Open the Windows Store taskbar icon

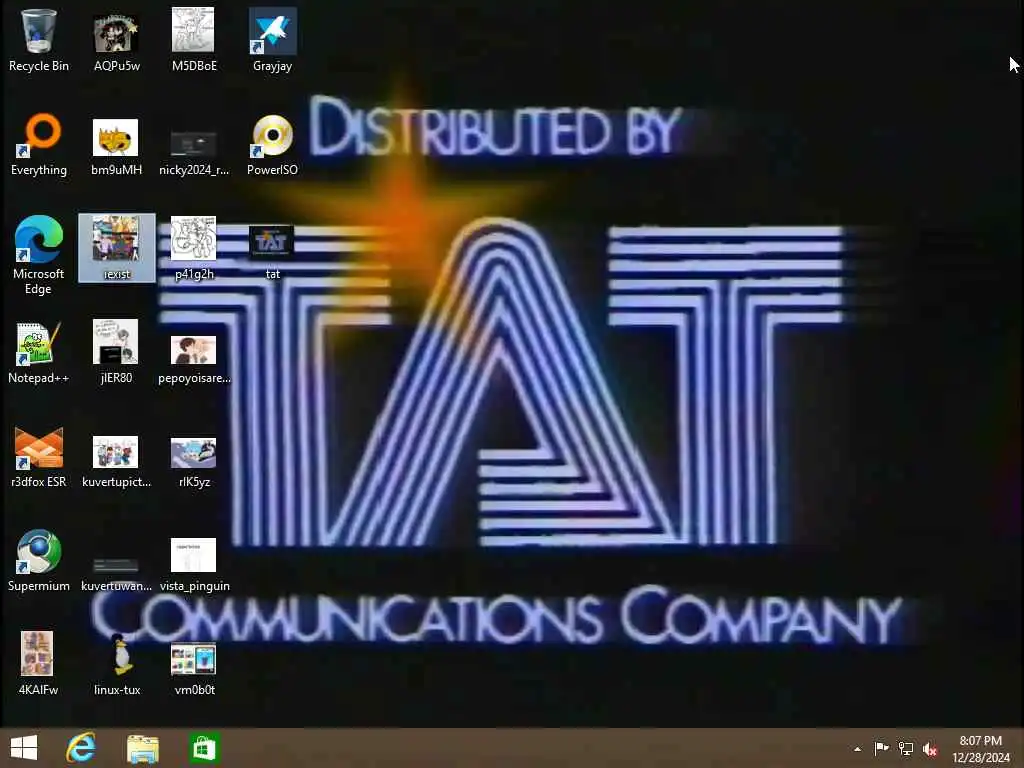pos(203,748)
